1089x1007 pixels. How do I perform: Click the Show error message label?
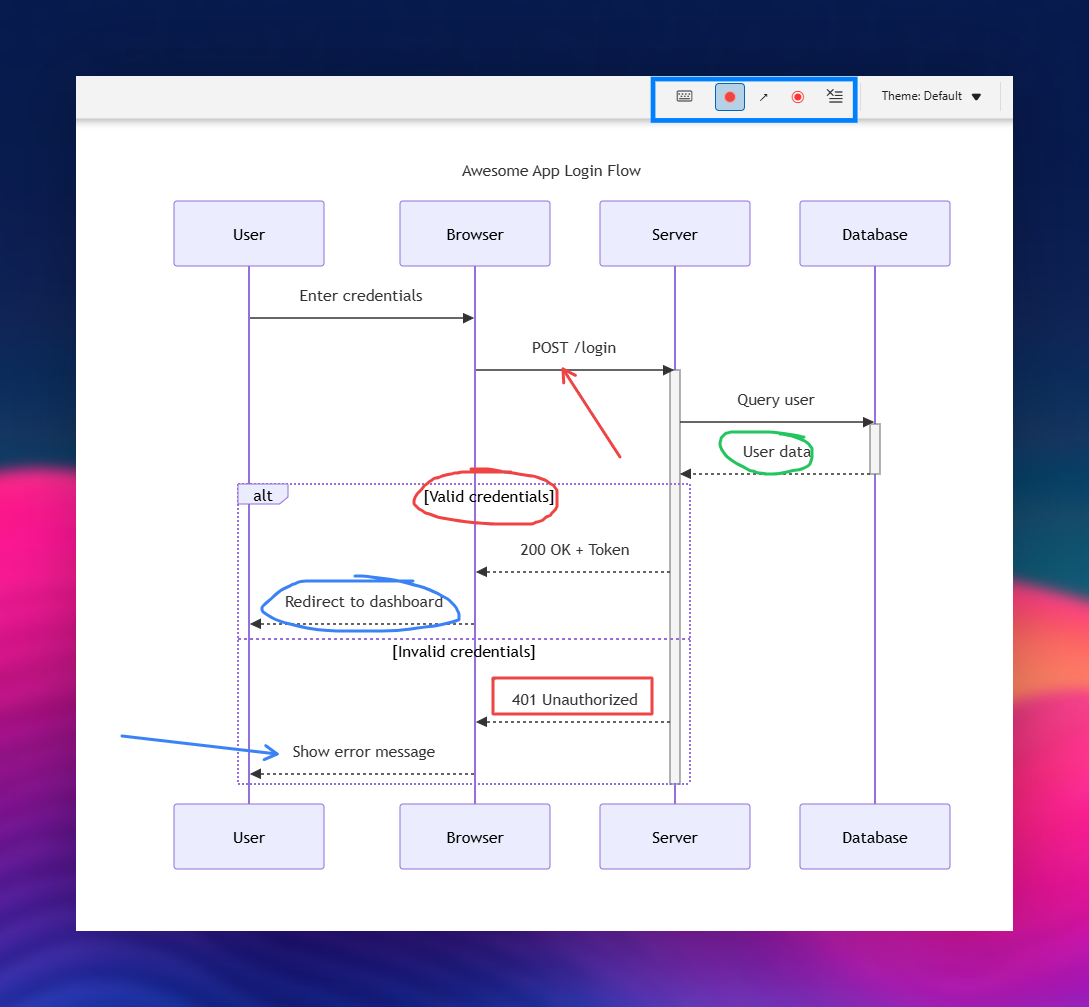(x=363, y=752)
